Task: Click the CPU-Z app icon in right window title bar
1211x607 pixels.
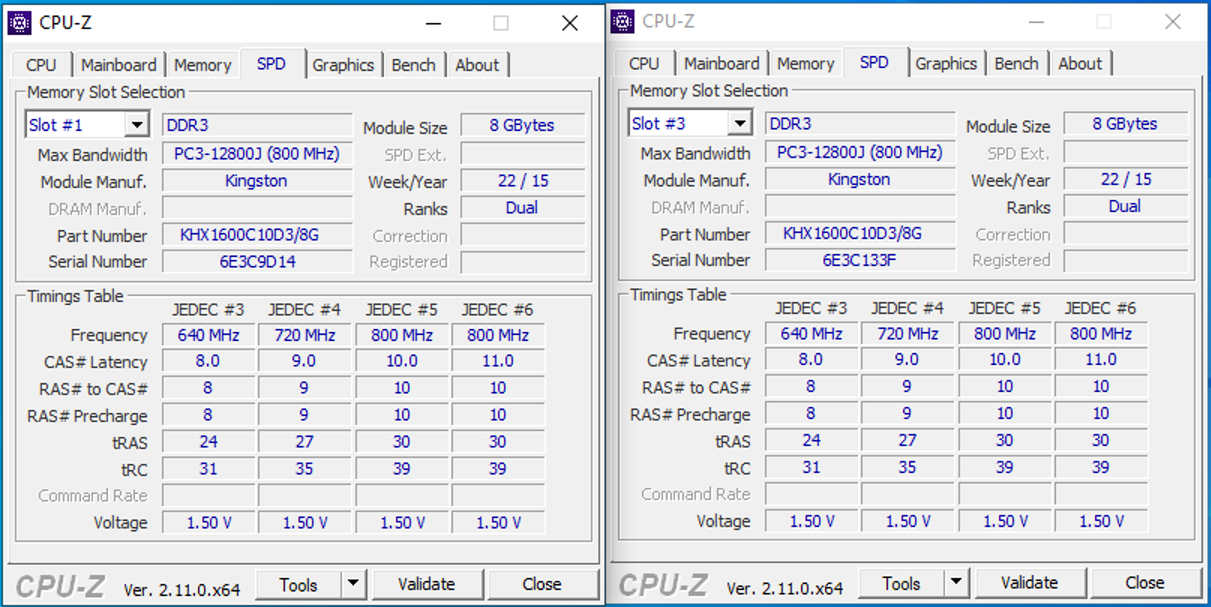Action: [623, 21]
